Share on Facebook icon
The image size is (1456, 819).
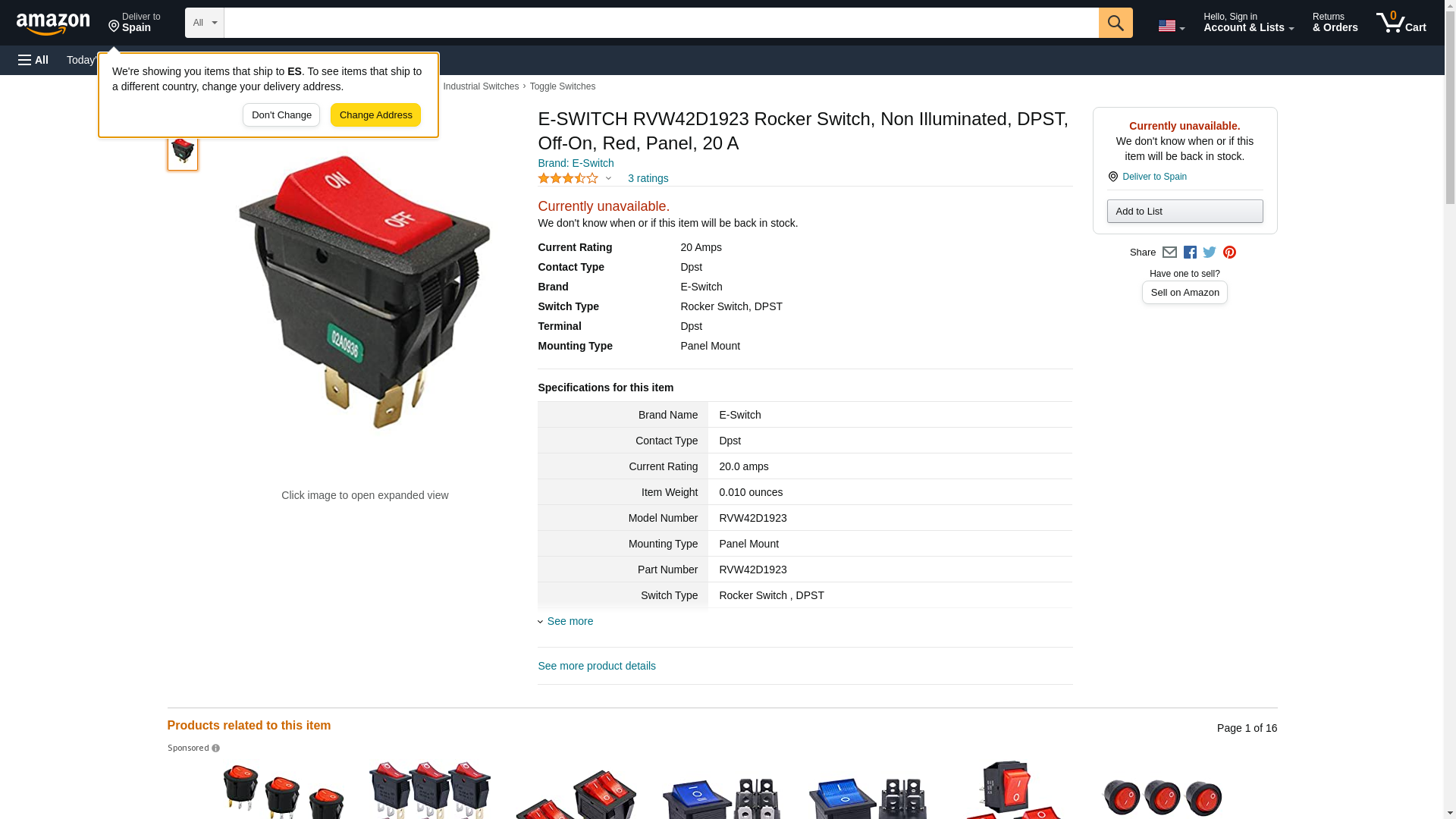point(1190,253)
